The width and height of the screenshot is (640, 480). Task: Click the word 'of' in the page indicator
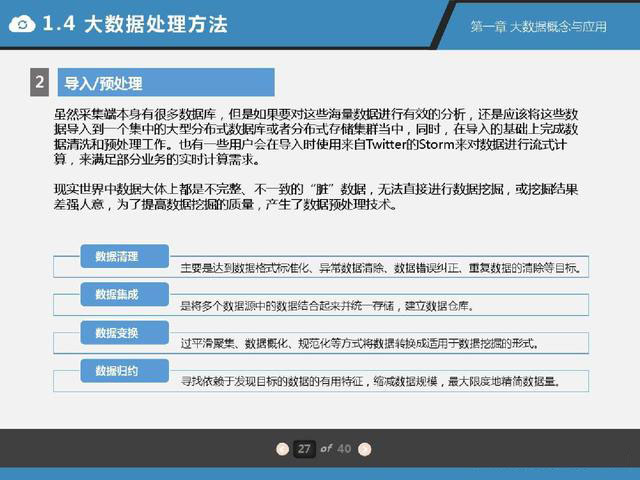tap(325, 449)
